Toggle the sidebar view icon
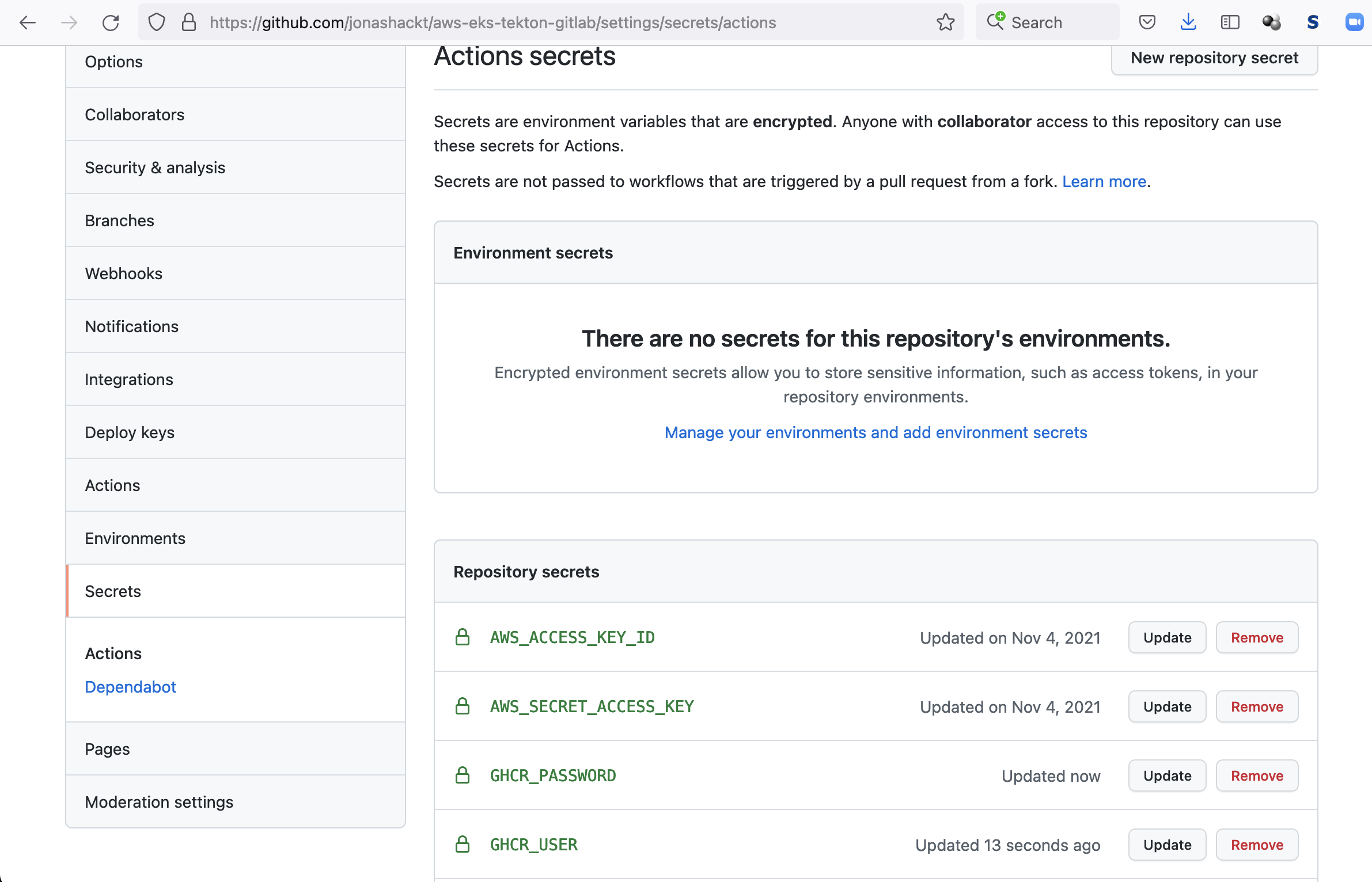Viewport: 1372px width, 882px height. tap(1230, 22)
